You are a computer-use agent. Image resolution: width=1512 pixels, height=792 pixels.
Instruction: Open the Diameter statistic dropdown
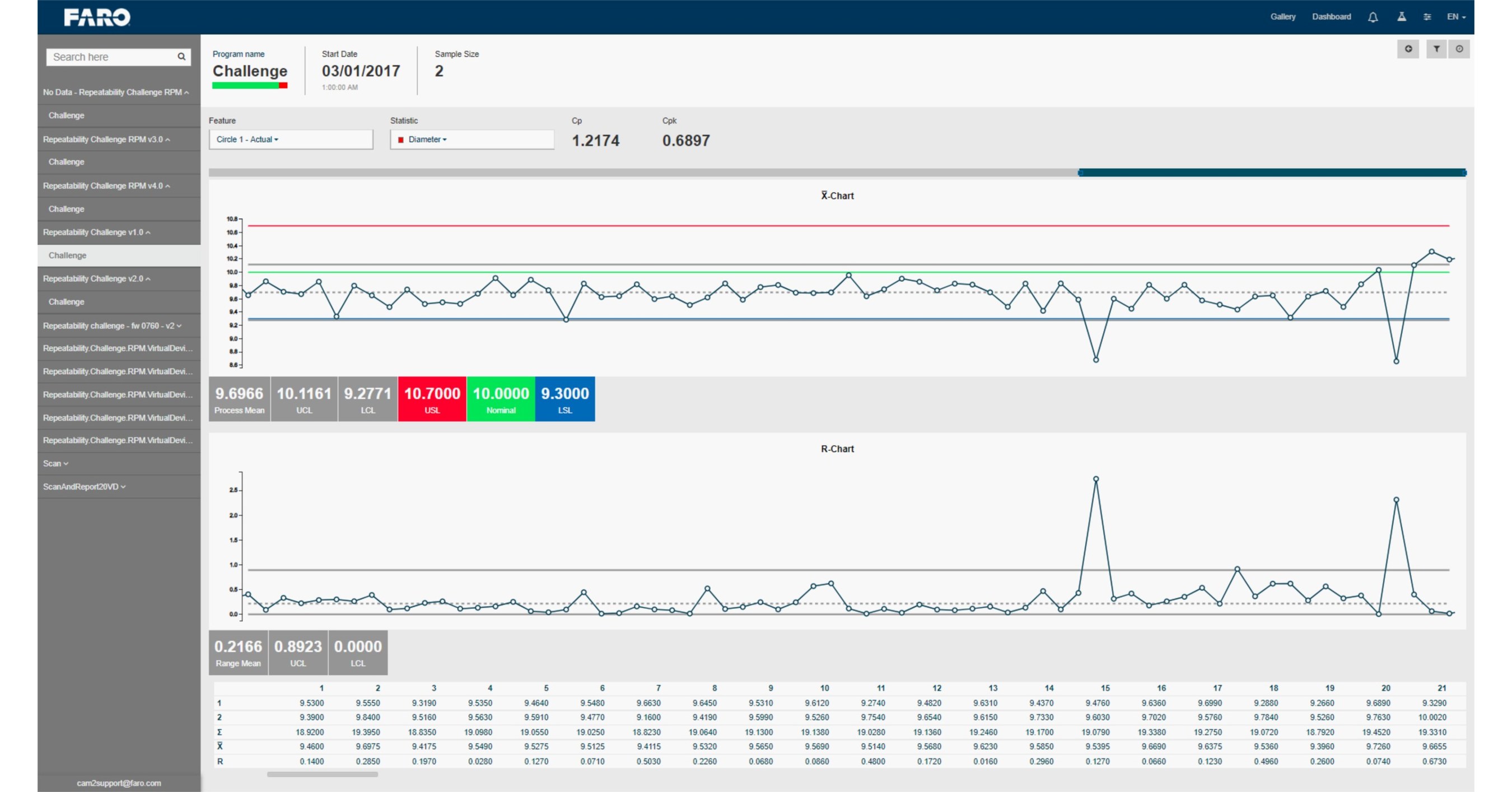(x=472, y=139)
